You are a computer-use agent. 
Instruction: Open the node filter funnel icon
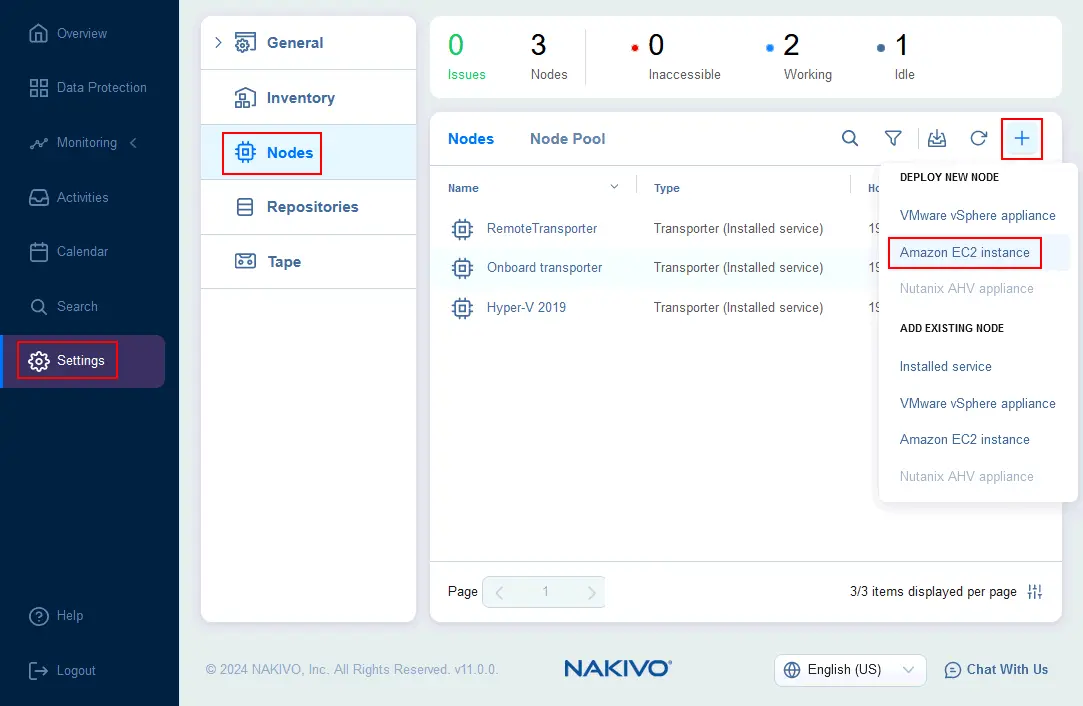(x=893, y=138)
